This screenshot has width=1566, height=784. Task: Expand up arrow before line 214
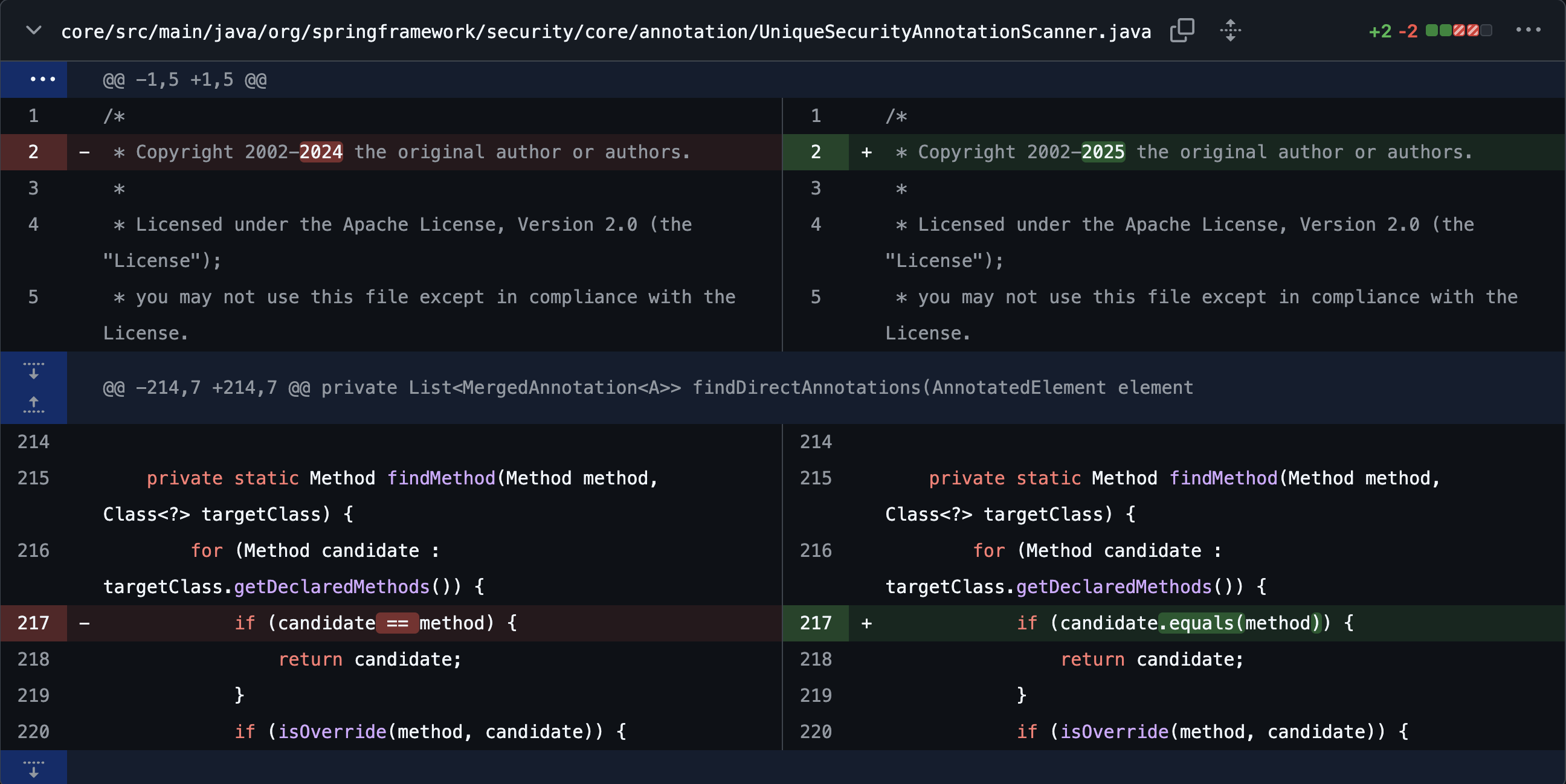pos(34,405)
